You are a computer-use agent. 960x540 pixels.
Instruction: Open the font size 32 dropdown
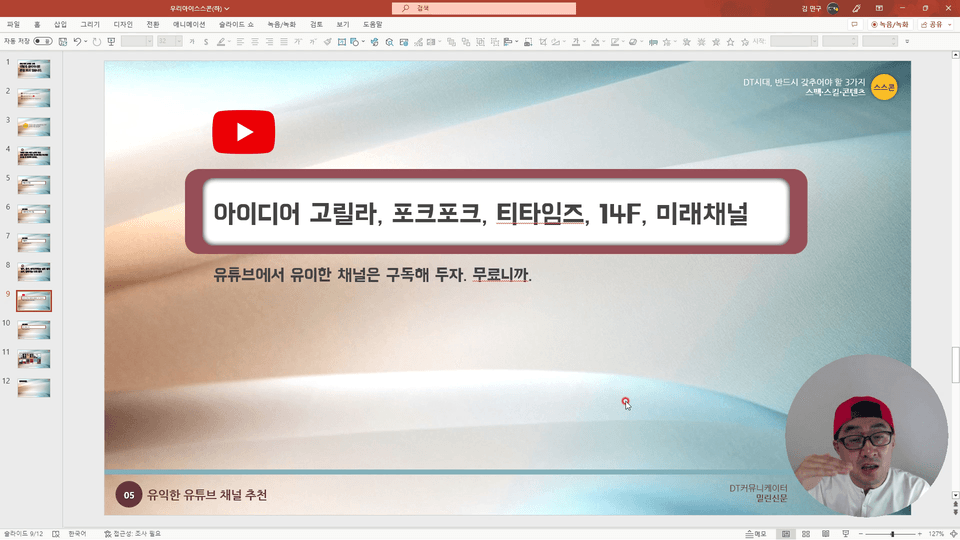point(179,42)
